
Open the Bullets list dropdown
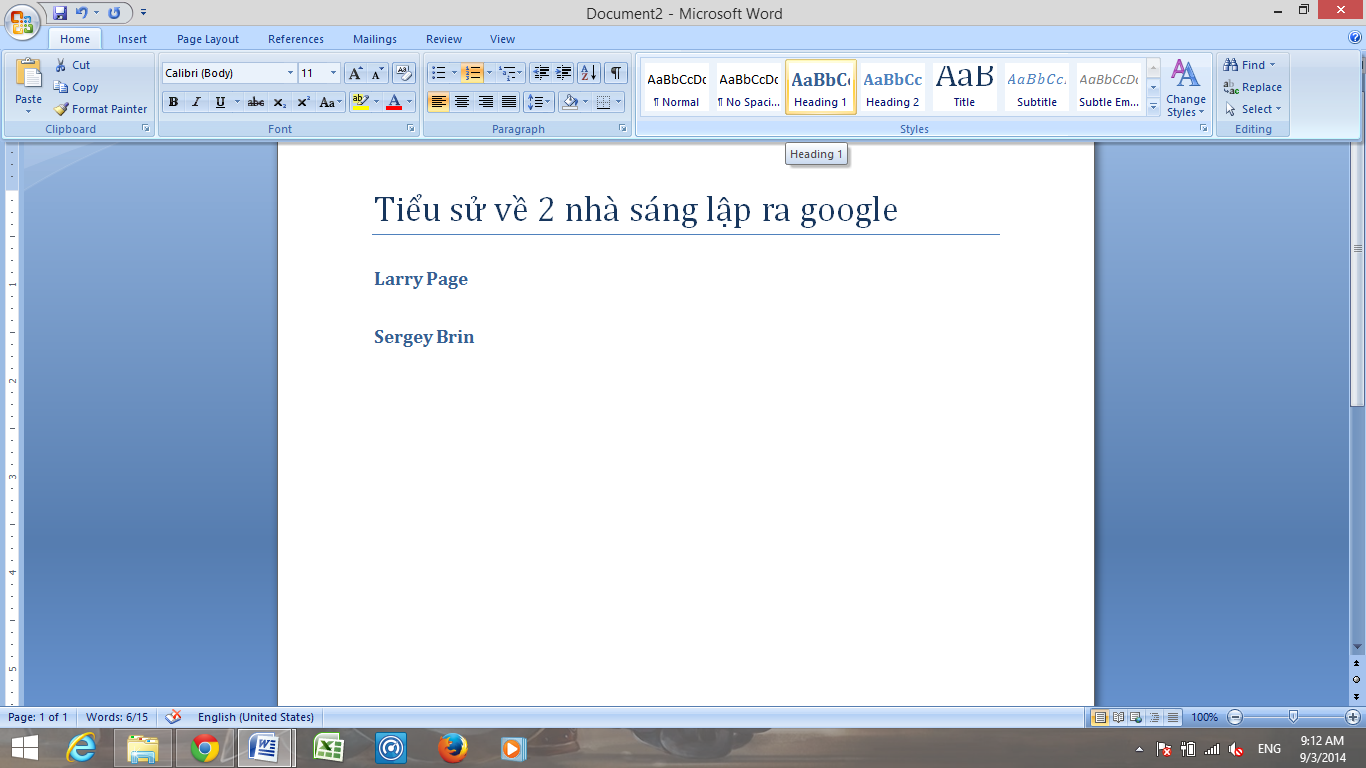[454, 73]
